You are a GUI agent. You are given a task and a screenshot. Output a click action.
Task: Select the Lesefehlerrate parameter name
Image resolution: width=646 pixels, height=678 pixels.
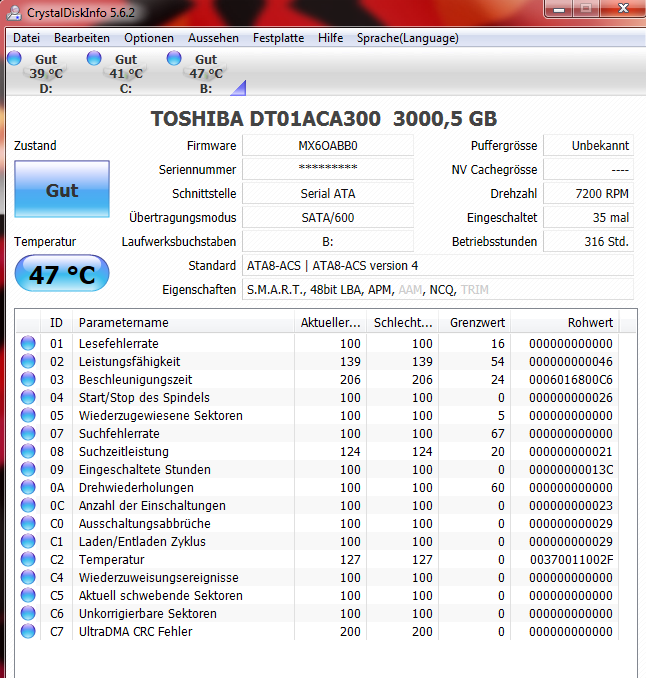click(118, 343)
